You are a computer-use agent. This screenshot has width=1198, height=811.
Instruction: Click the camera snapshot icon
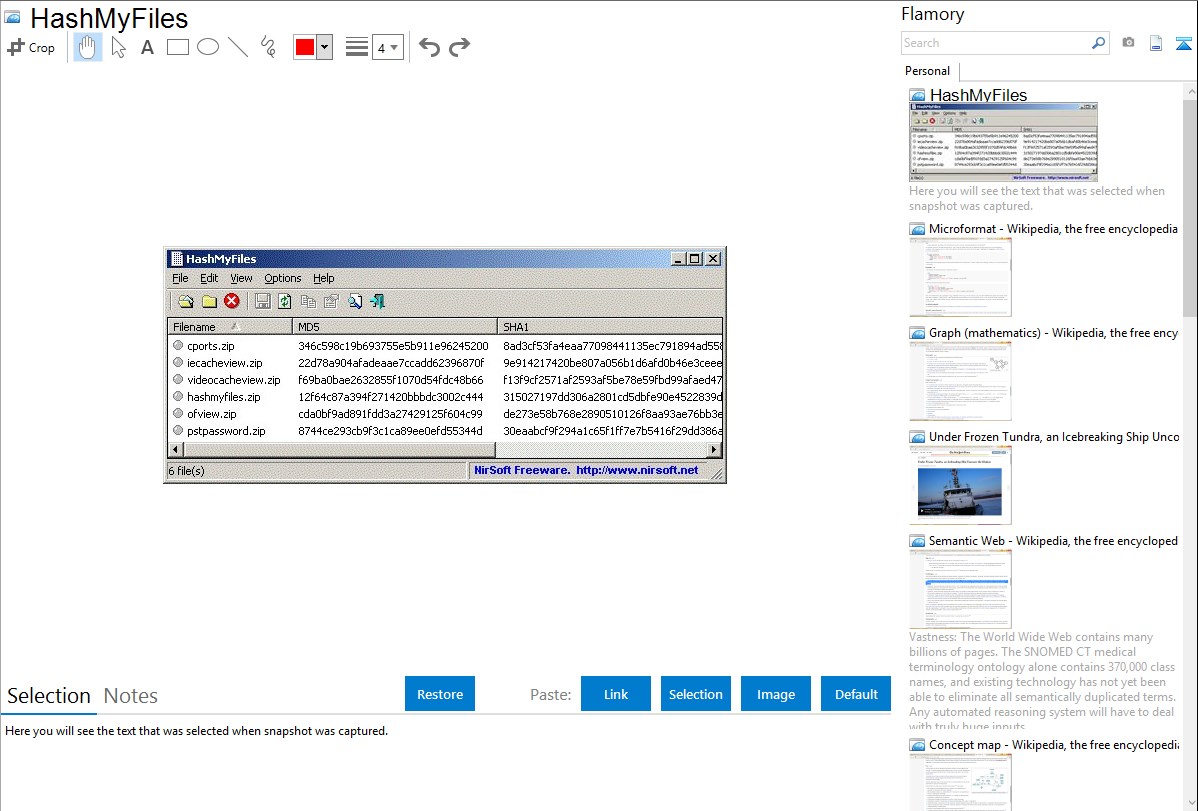(1128, 43)
